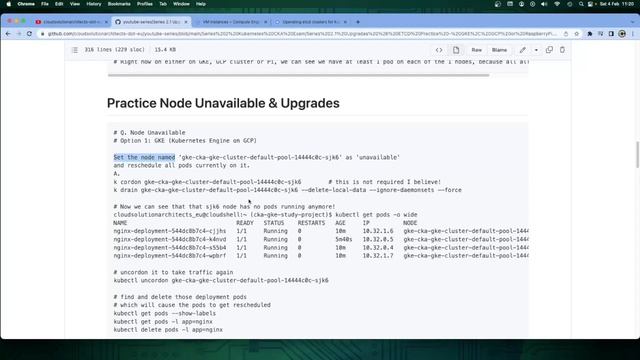Open the View menu
The height and width of the screenshot is (360, 640).
point(75,4)
